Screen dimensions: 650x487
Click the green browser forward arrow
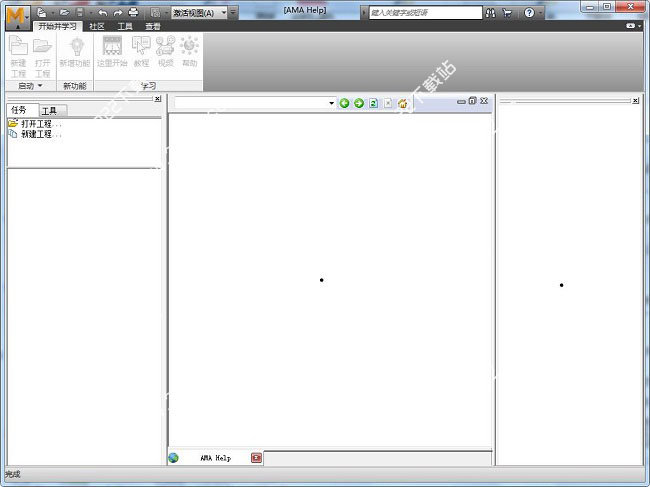(x=359, y=103)
